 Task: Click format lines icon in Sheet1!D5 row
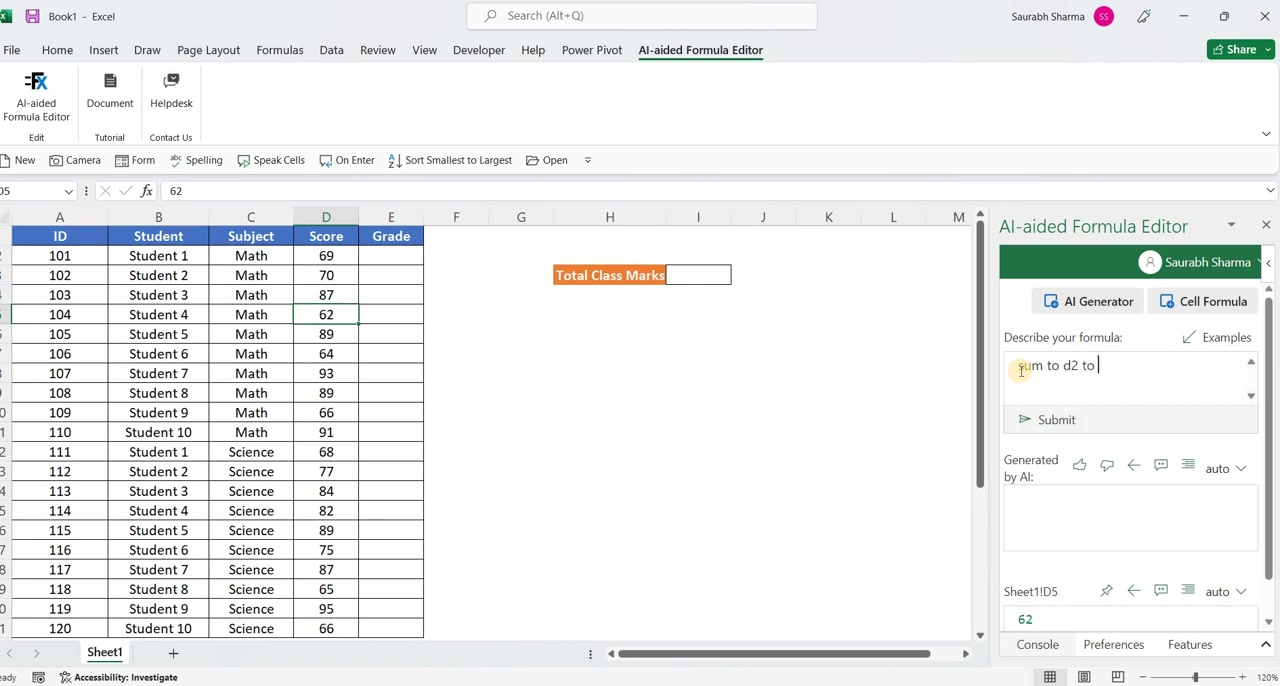pos(1187,591)
